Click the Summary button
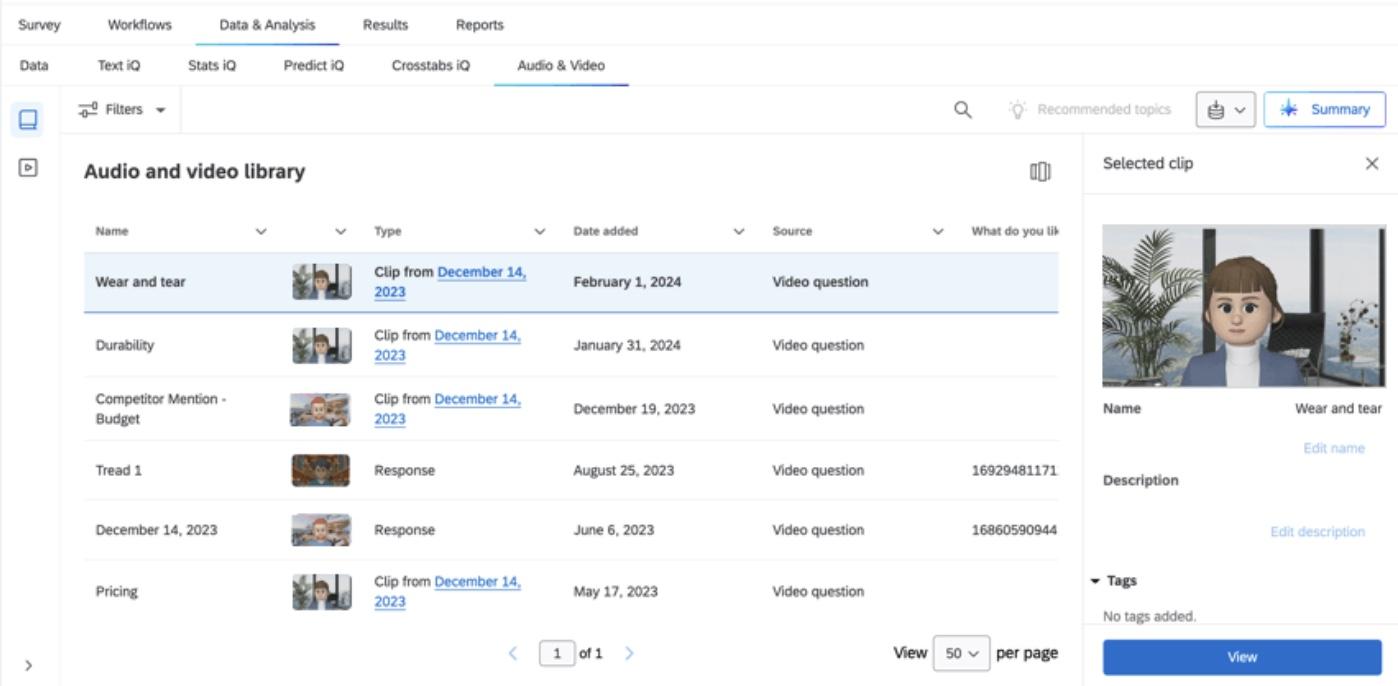 [x=1324, y=110]
